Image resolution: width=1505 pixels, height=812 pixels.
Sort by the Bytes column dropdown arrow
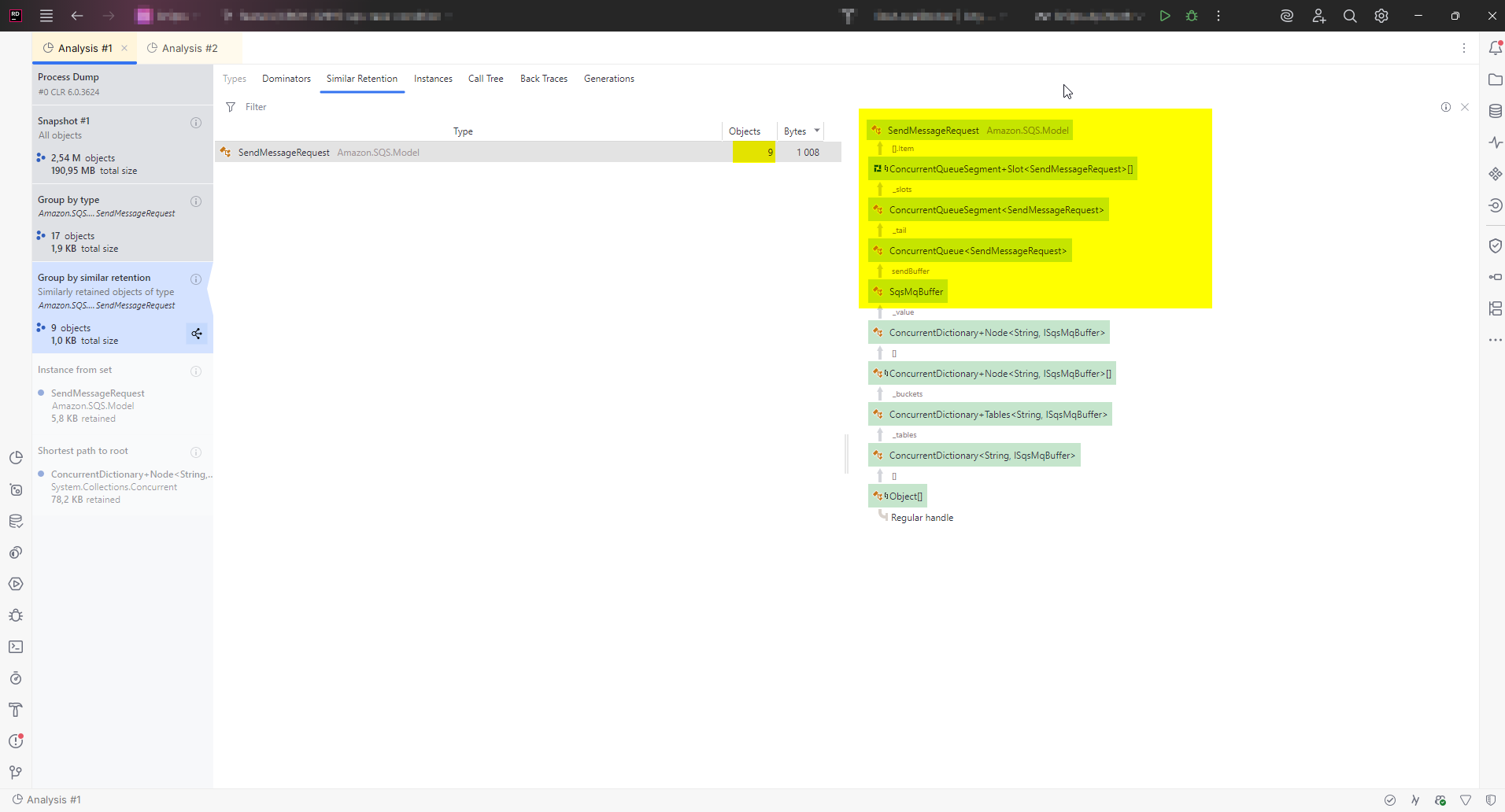[x=817, y=131]
